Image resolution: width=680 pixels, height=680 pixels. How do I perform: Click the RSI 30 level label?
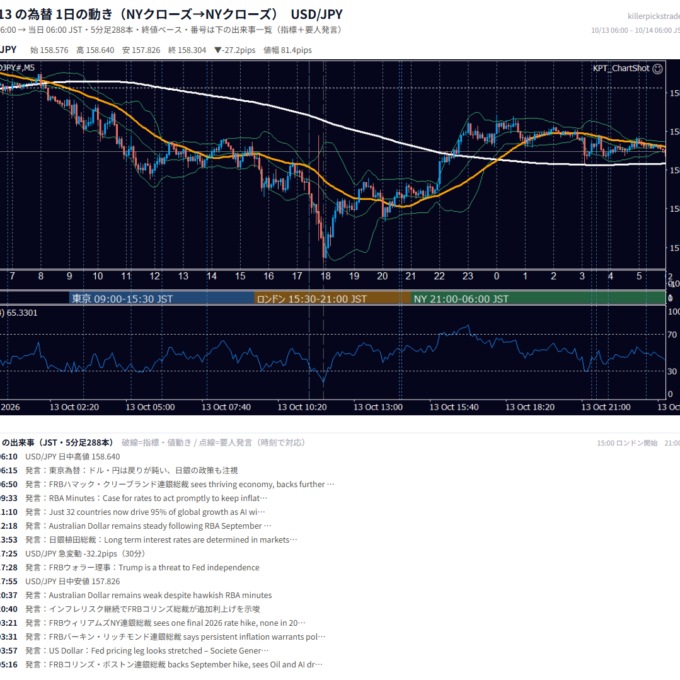click(x=672, y=371)
